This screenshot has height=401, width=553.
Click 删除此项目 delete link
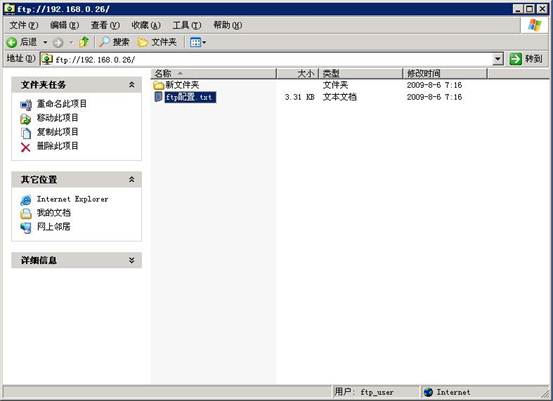click(x=57, y=146)
